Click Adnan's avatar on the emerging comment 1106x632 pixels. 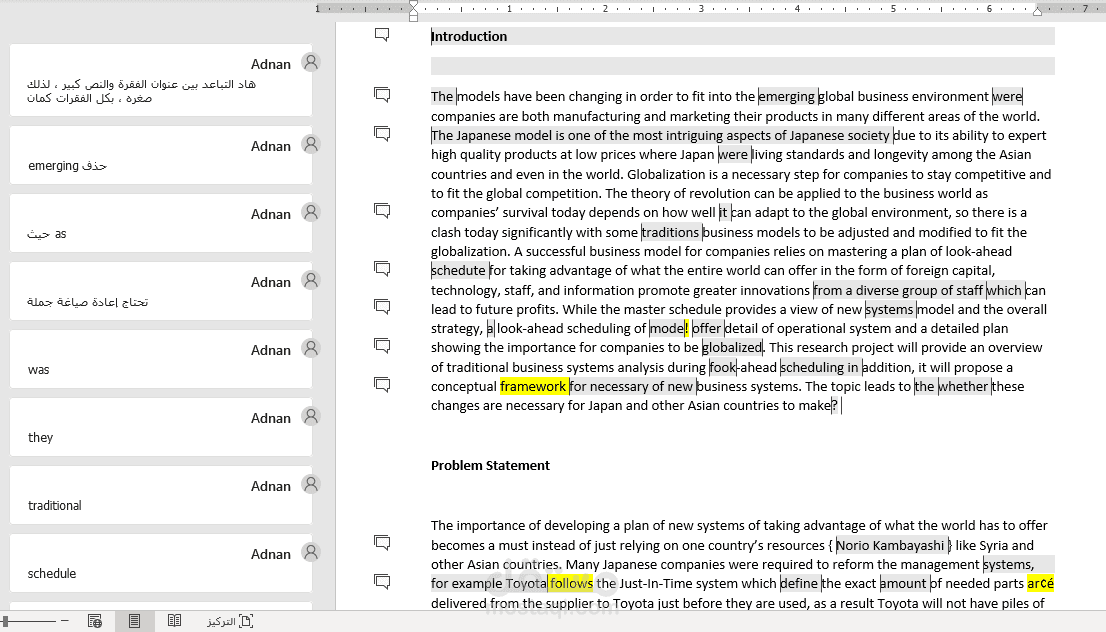[310, 145]
